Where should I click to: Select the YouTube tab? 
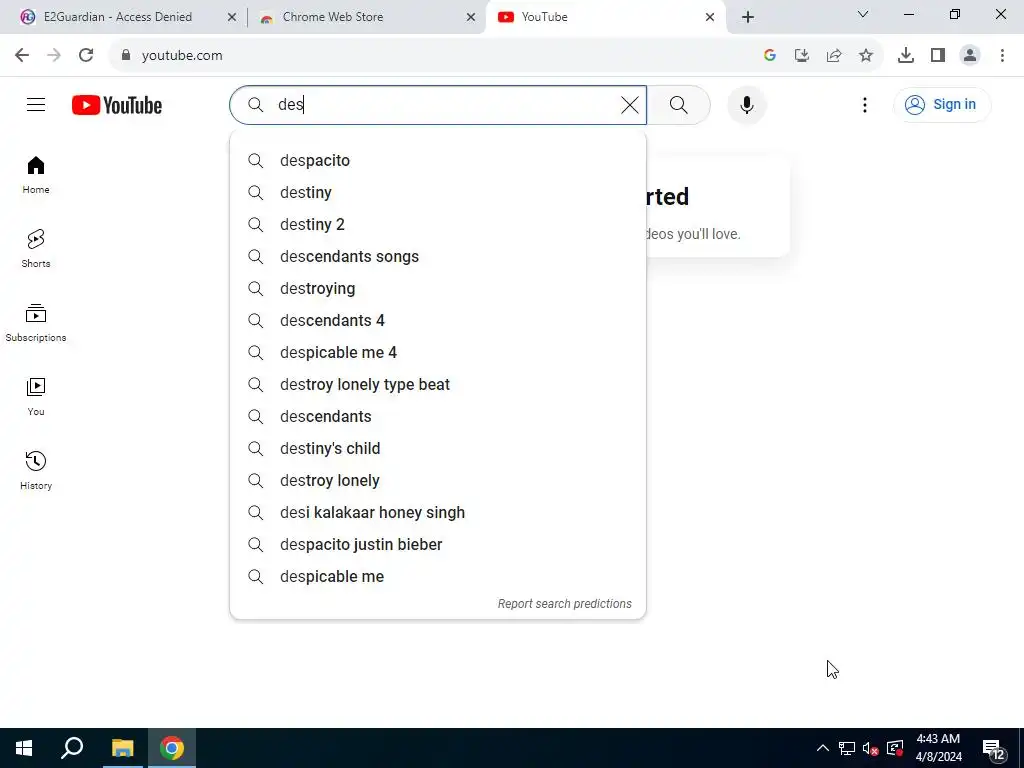click(544, 17)
